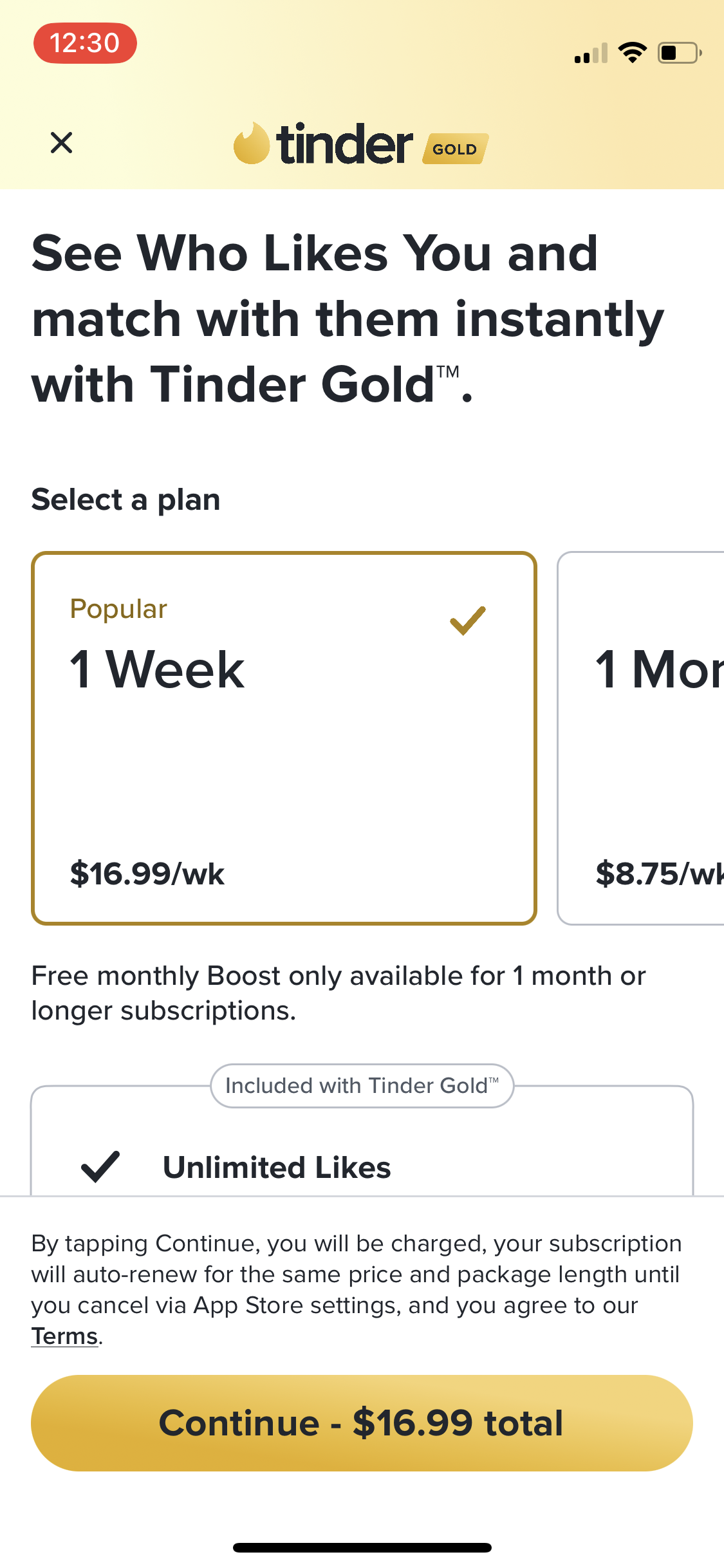Tap the cellular signal bars icon

click(x=591, y=54)
